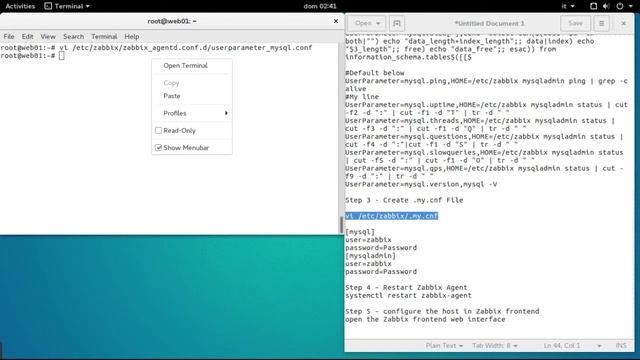
Task: Open the editor hamburger menu
Action: (x=601, y=23)
